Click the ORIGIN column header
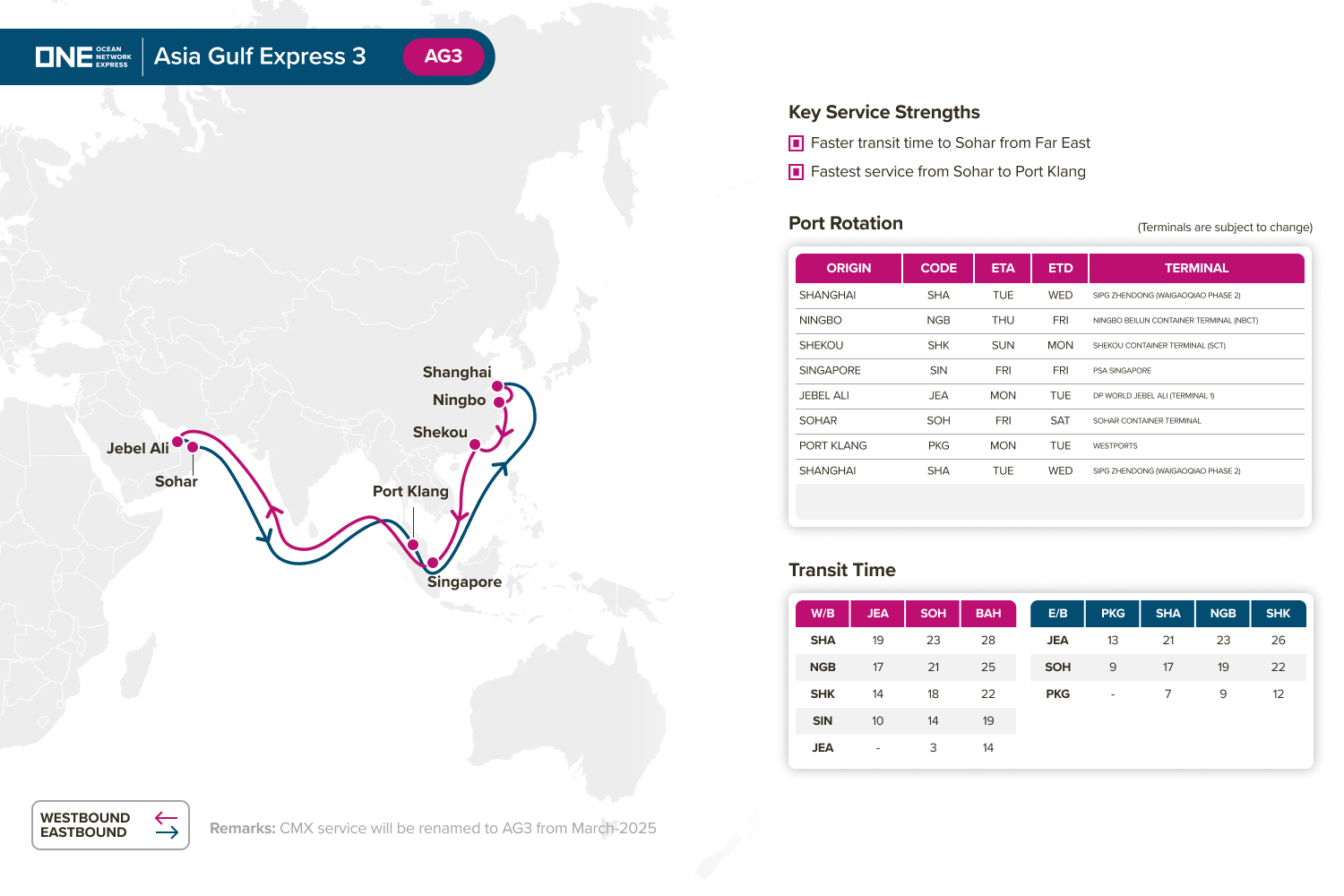Viewport: 1344px width, 896px height. point(849,268)
